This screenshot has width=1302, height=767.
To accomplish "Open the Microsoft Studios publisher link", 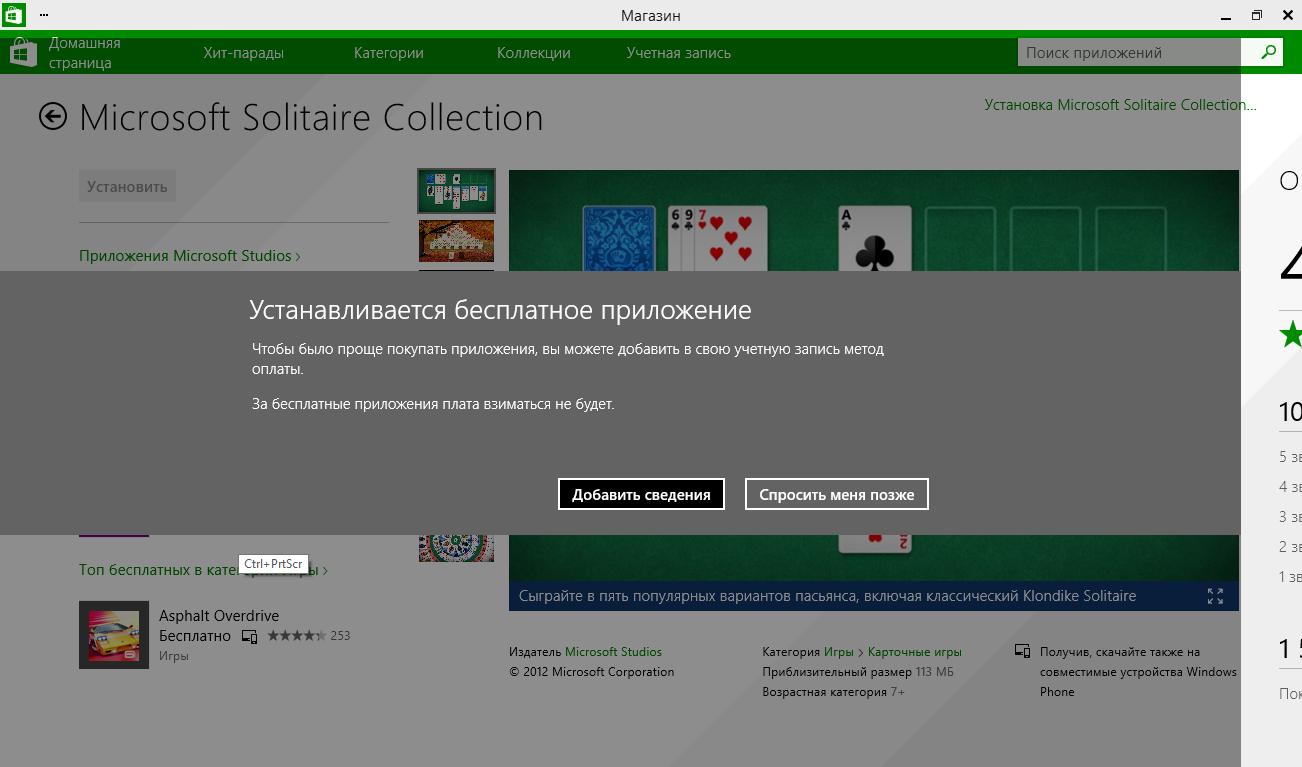I will (613, 652).
